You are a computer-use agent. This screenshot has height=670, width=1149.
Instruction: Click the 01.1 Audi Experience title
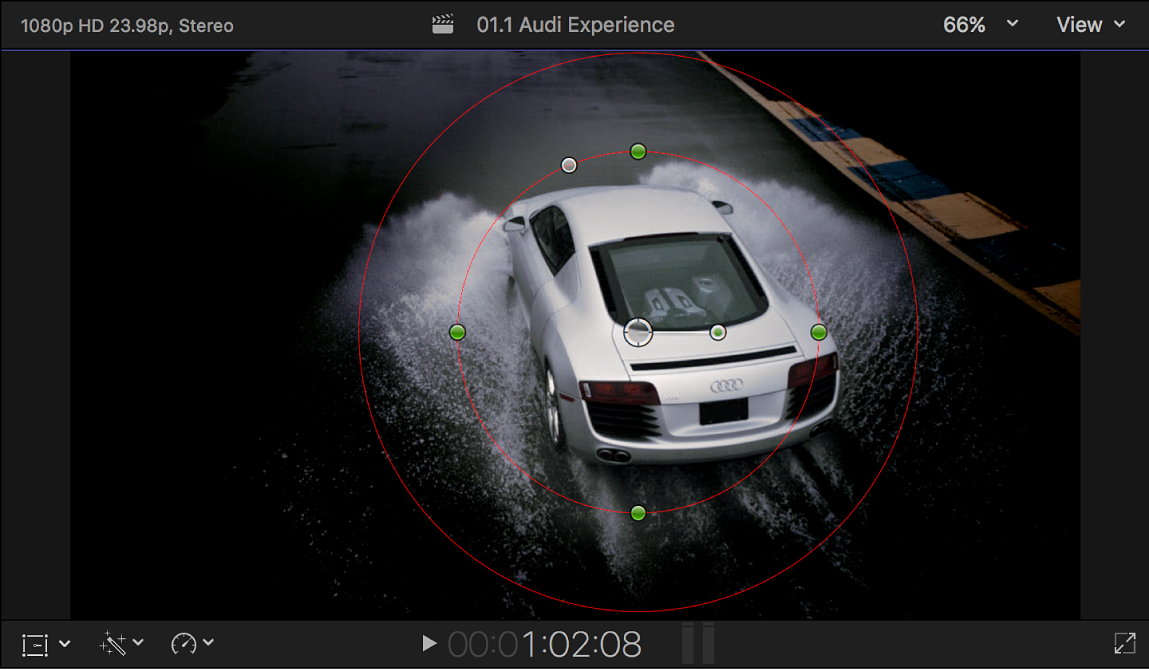[x=576, y=24]
